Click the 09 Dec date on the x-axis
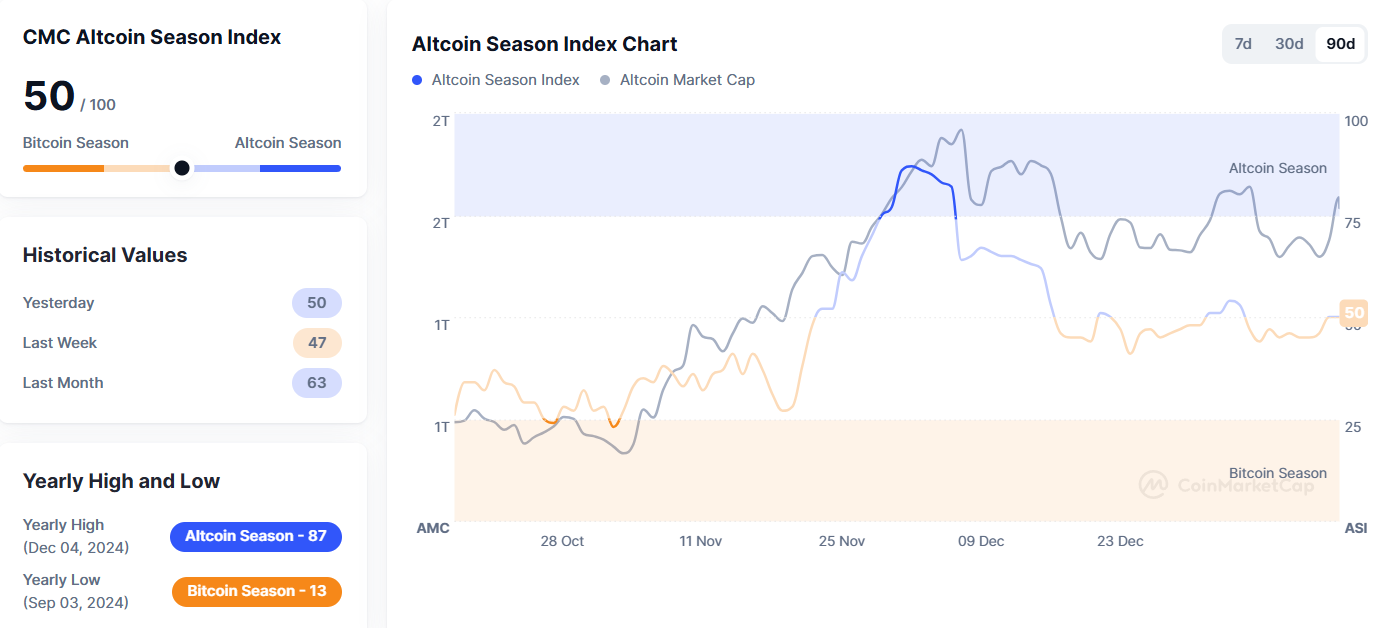The width and height of the screenshot is (1382, 628). point(981,541)
